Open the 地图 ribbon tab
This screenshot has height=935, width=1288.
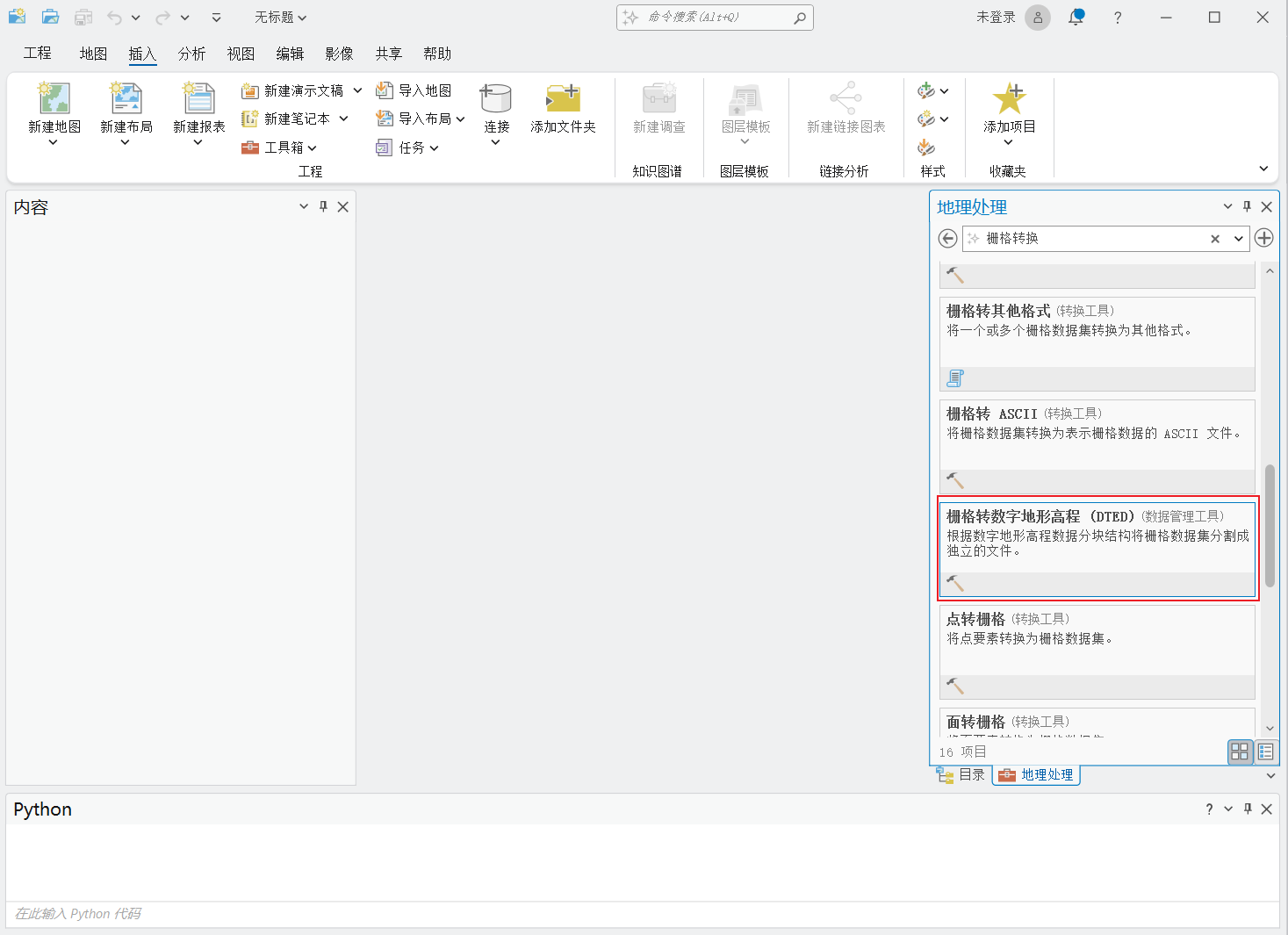[x=93, y=54]
